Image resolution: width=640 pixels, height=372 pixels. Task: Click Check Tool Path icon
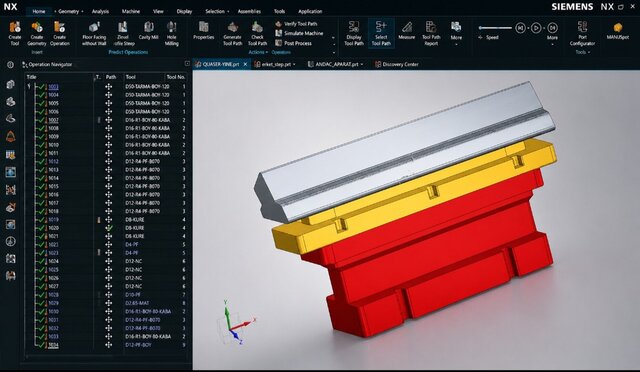coord(257,28)
